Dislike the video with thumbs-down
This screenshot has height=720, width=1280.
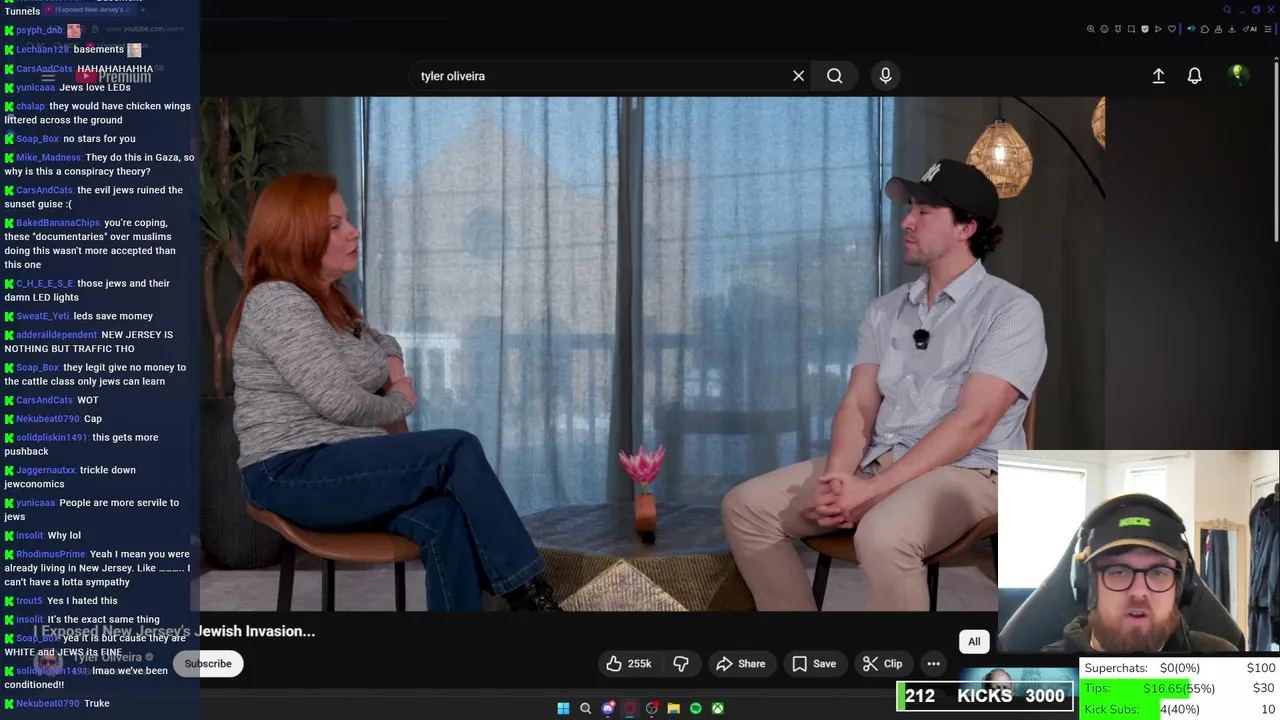[x=681, y=664]
